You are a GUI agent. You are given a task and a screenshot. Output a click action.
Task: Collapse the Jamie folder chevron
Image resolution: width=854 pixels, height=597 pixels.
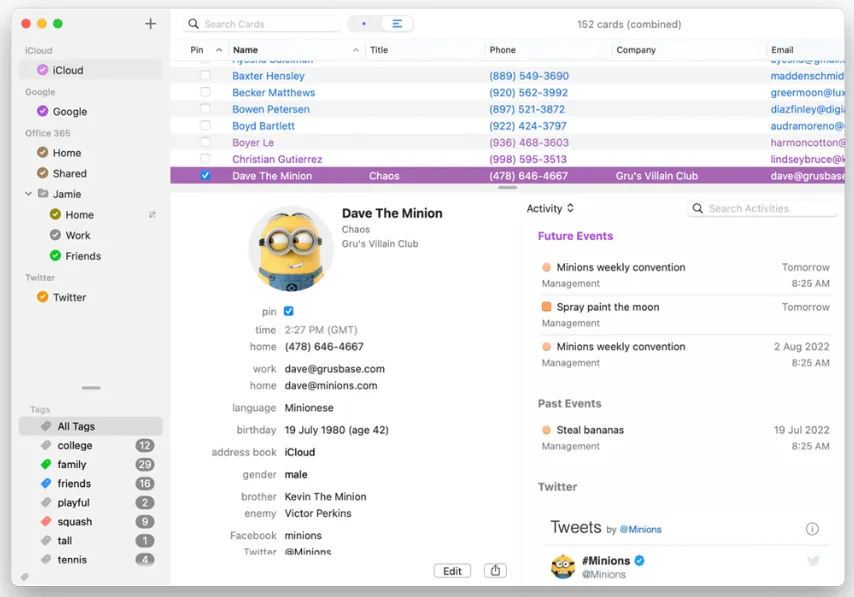pos(28,193)
